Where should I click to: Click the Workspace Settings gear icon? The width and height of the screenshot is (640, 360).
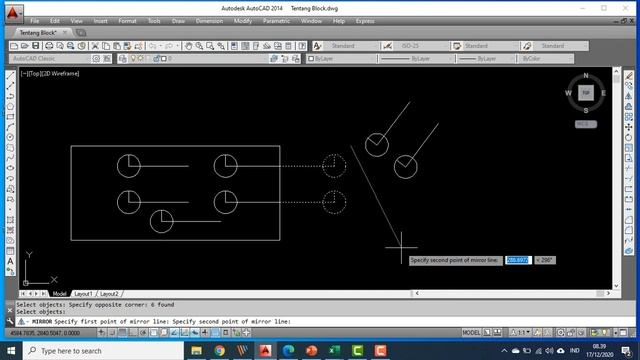pos(96,59)
